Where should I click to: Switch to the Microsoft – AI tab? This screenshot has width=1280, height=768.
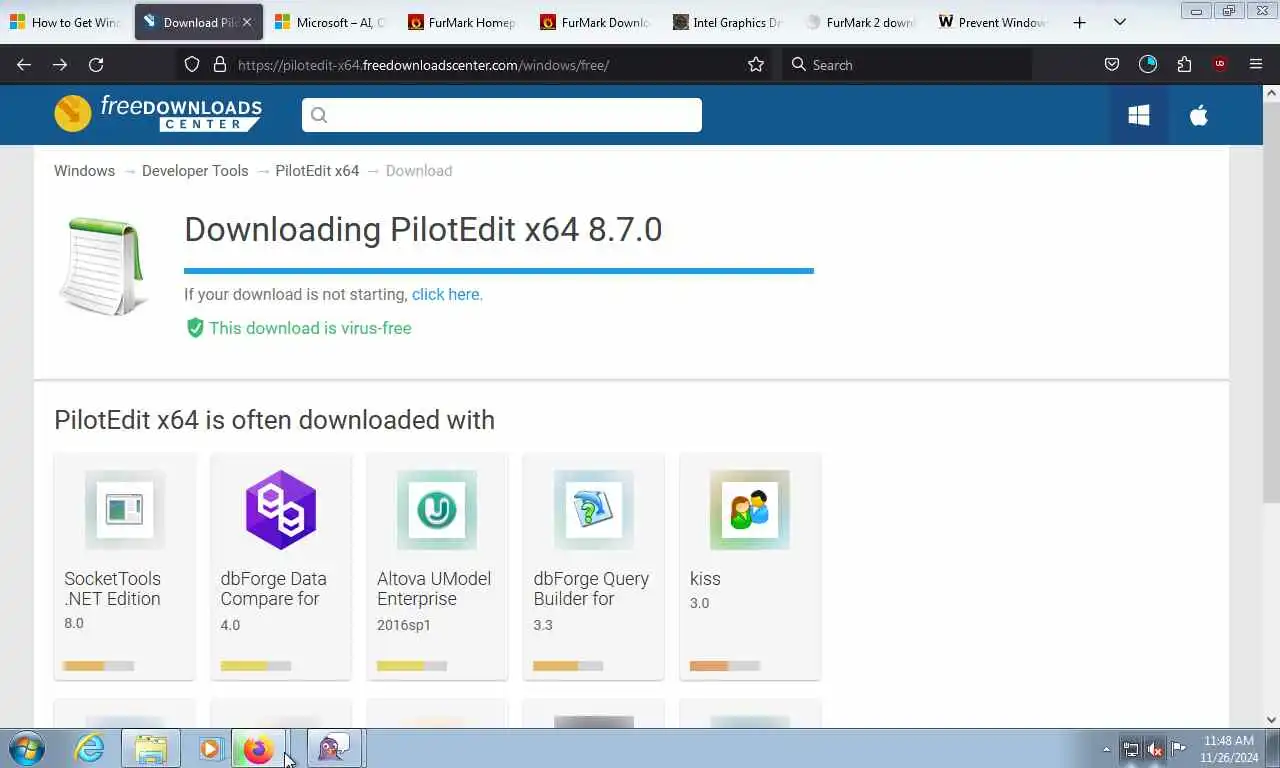pyautogui.click(x=330, y=22)
